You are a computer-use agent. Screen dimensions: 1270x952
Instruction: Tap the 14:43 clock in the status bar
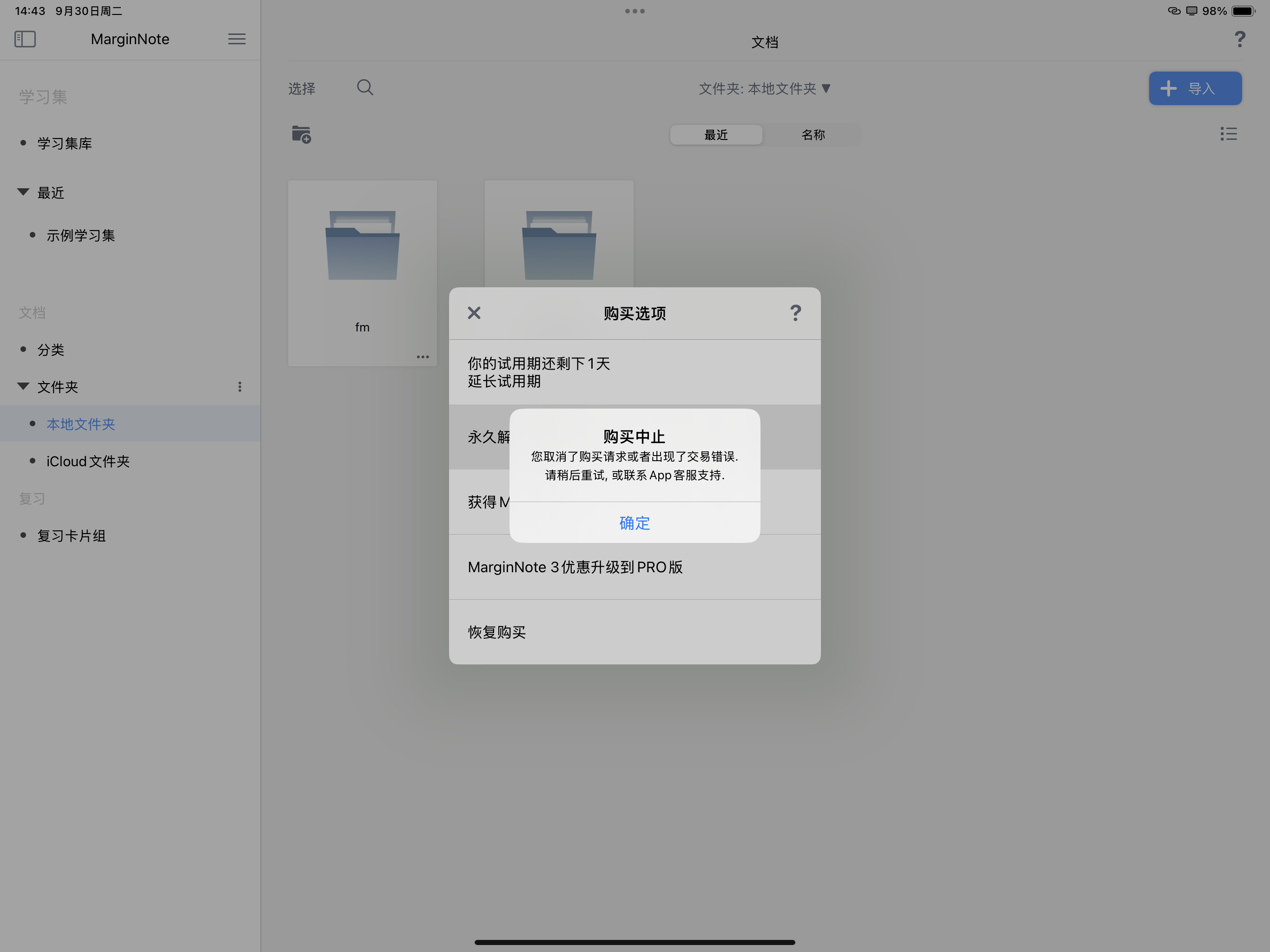coord(30,11)
